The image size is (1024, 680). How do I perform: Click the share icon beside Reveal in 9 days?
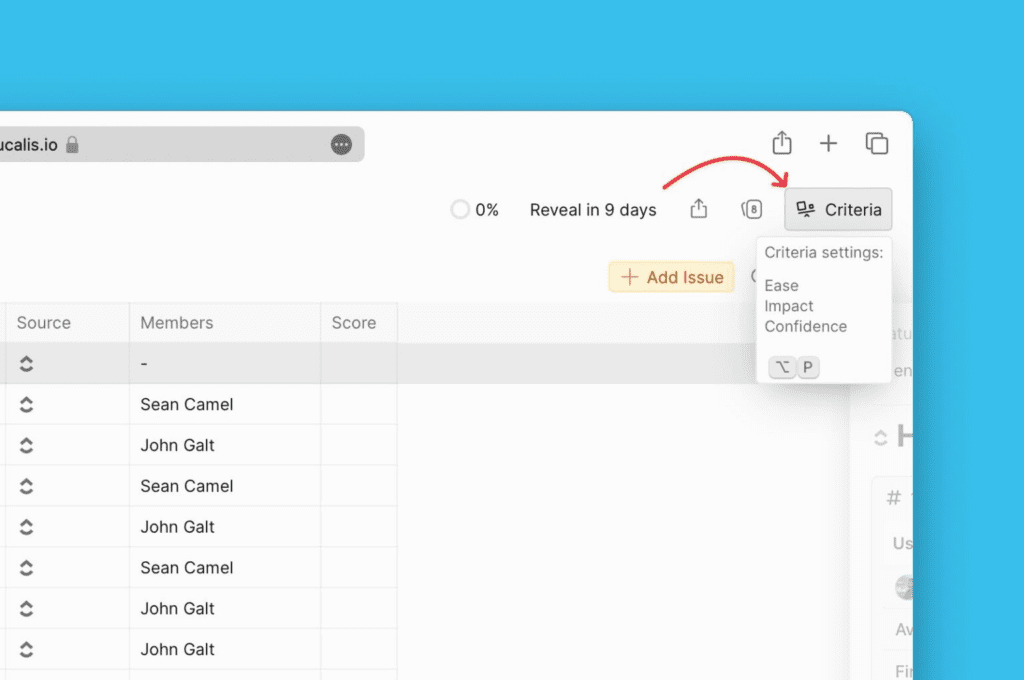coord(699,209)
